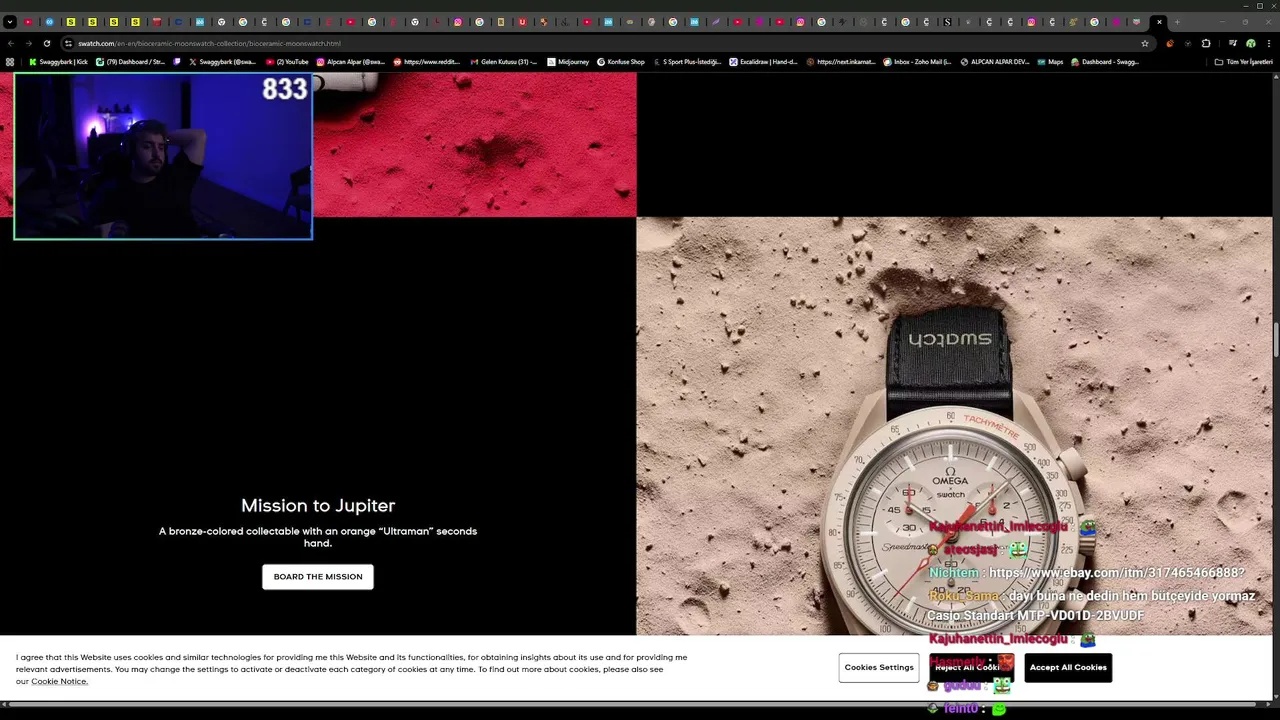Close the active swatch tab

[x=1159, y=22]
